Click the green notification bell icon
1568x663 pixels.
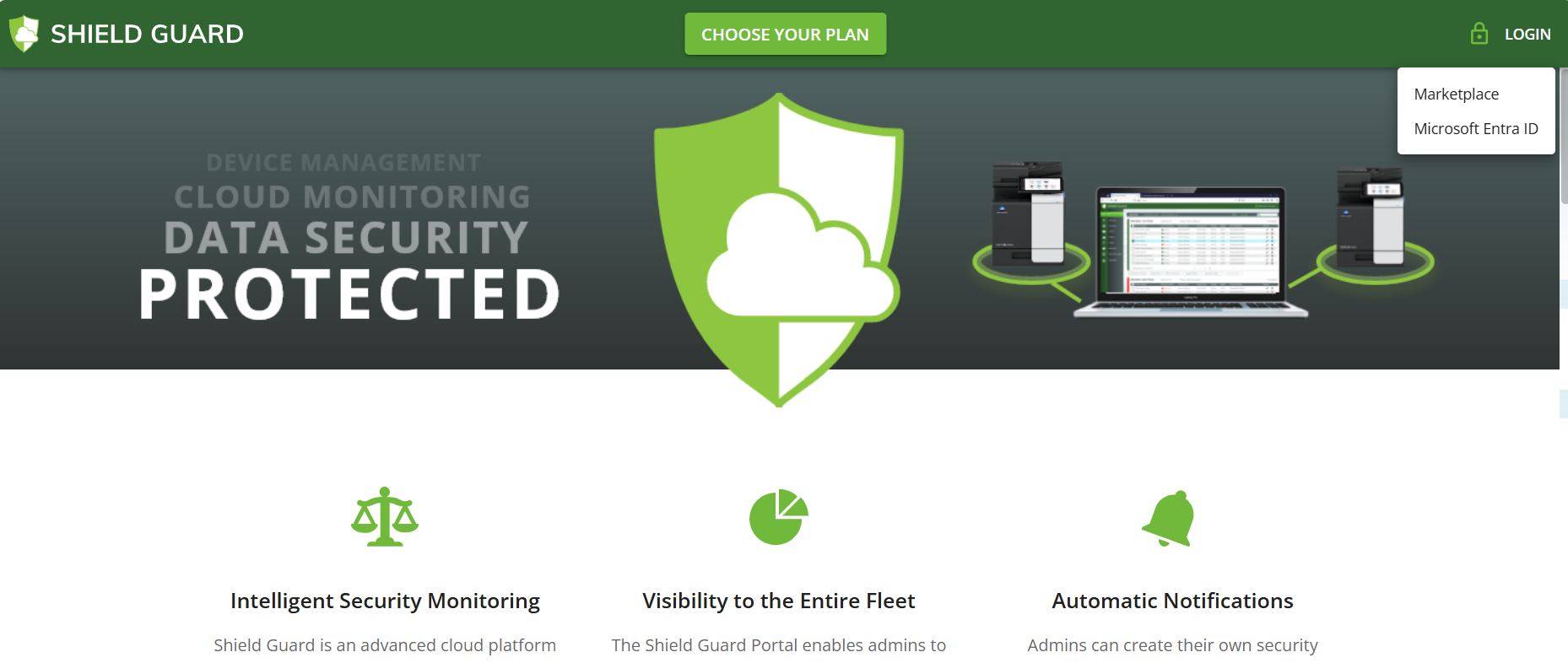1170,519
